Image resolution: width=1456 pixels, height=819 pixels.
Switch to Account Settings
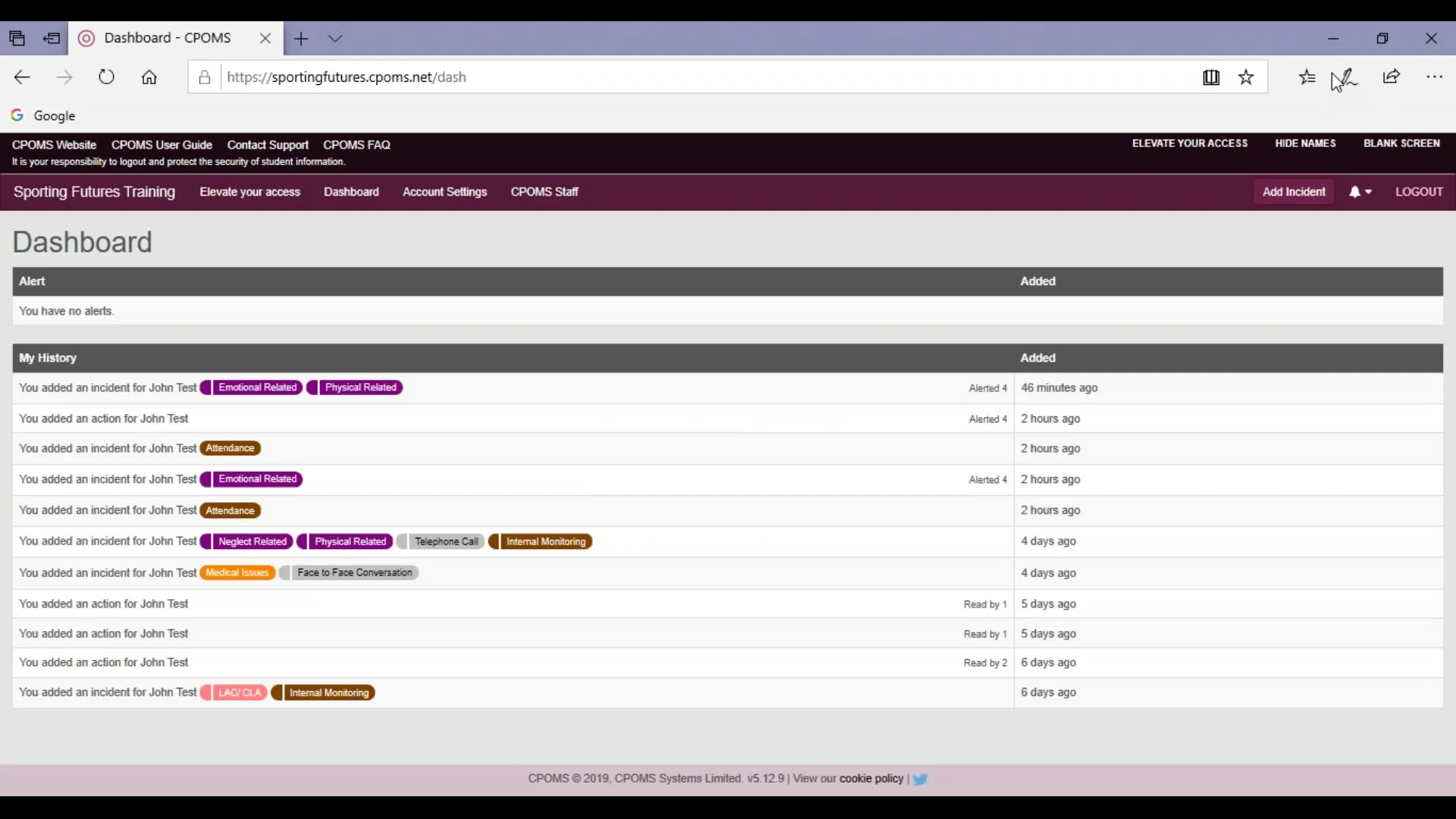click(x=444, y=192)
